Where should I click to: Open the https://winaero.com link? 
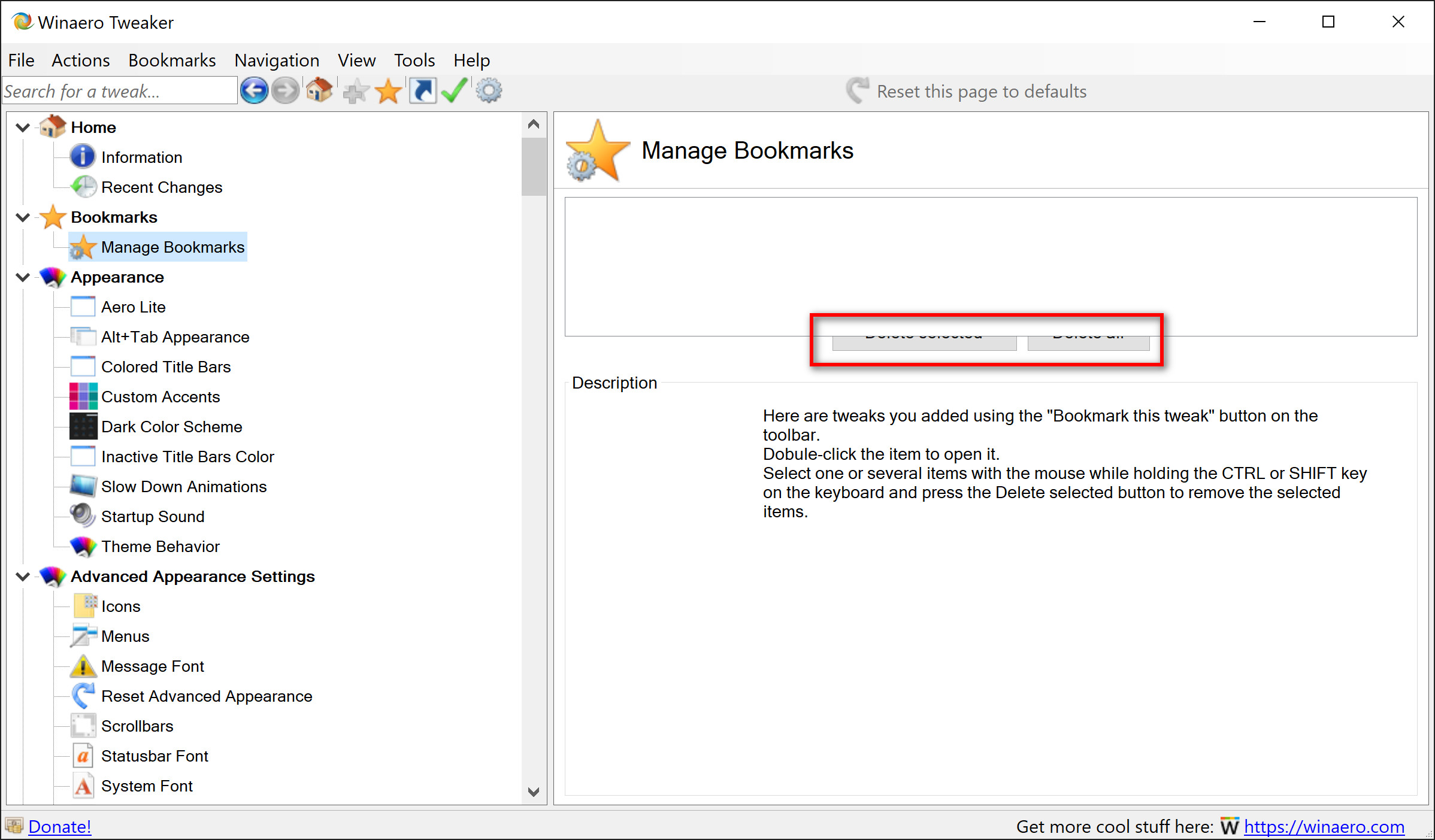pos(1324,826)
